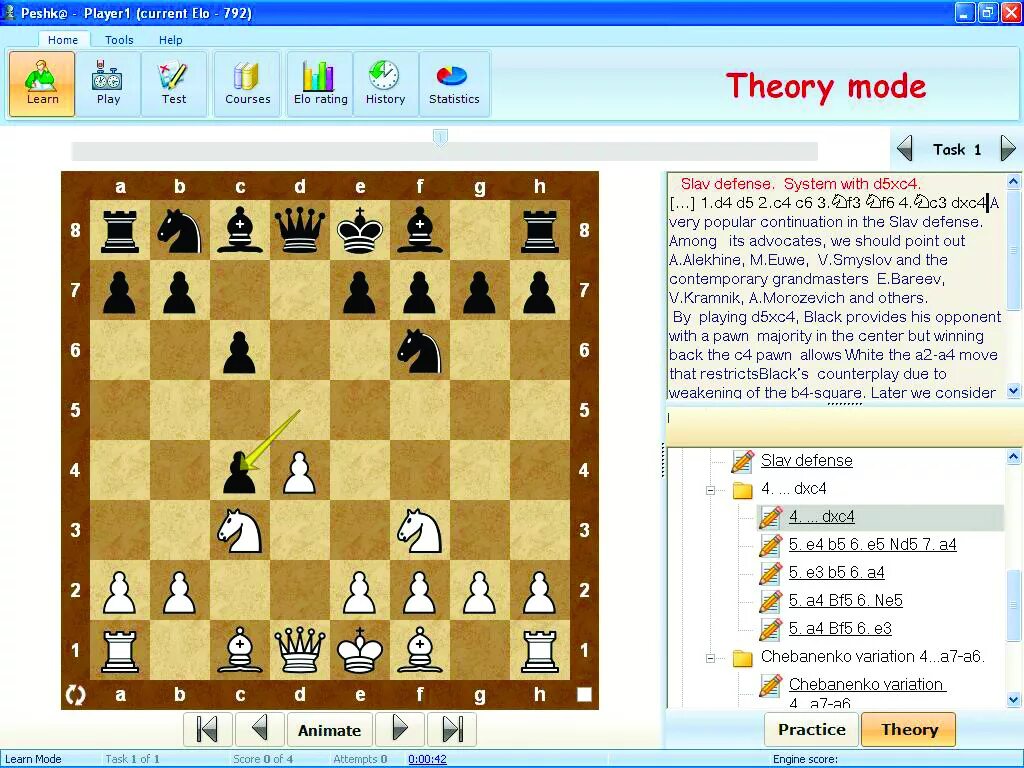Select the white king on e1

pos(360,650)
